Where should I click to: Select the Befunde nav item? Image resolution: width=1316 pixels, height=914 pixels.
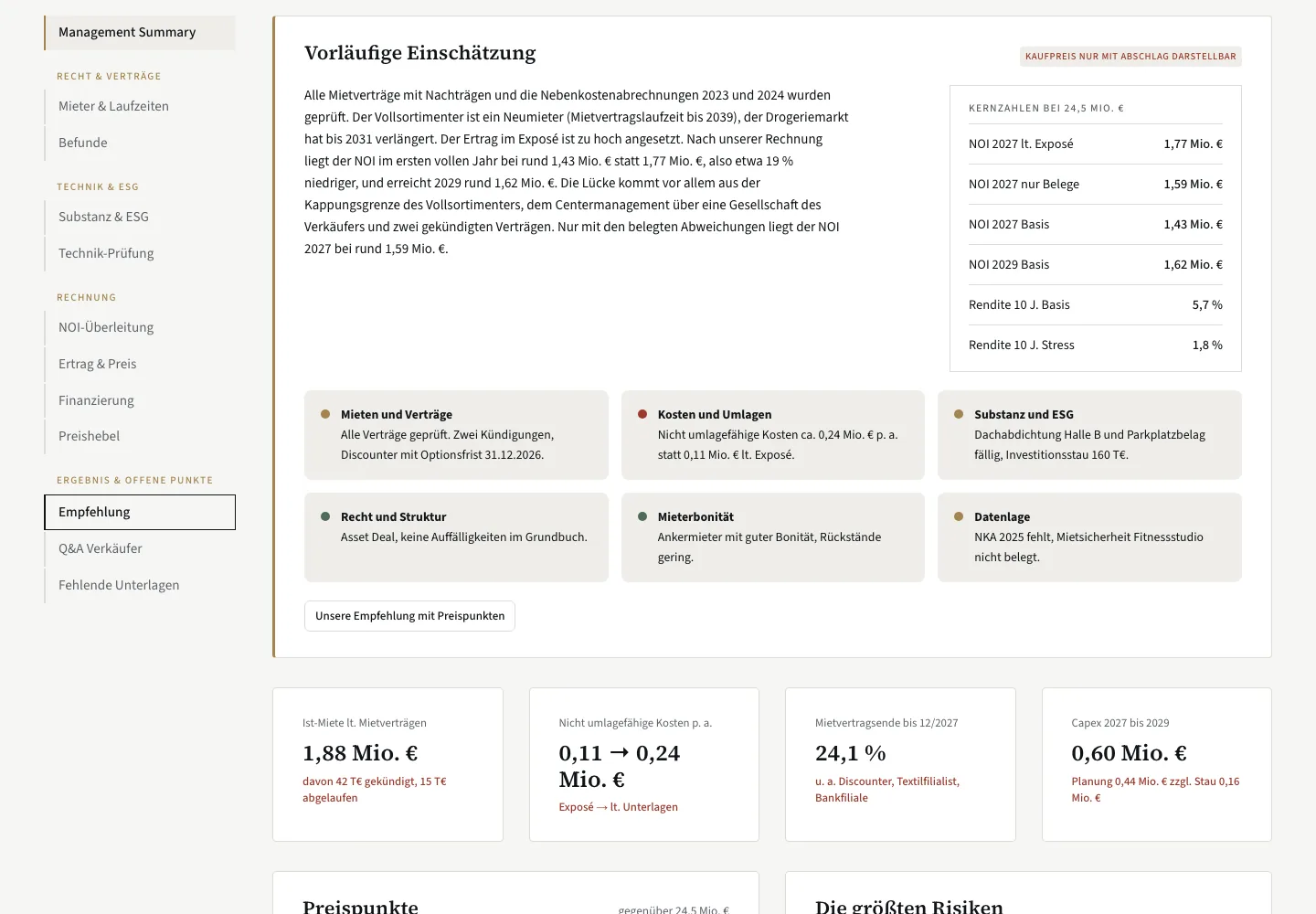click(x=140, y=143)
